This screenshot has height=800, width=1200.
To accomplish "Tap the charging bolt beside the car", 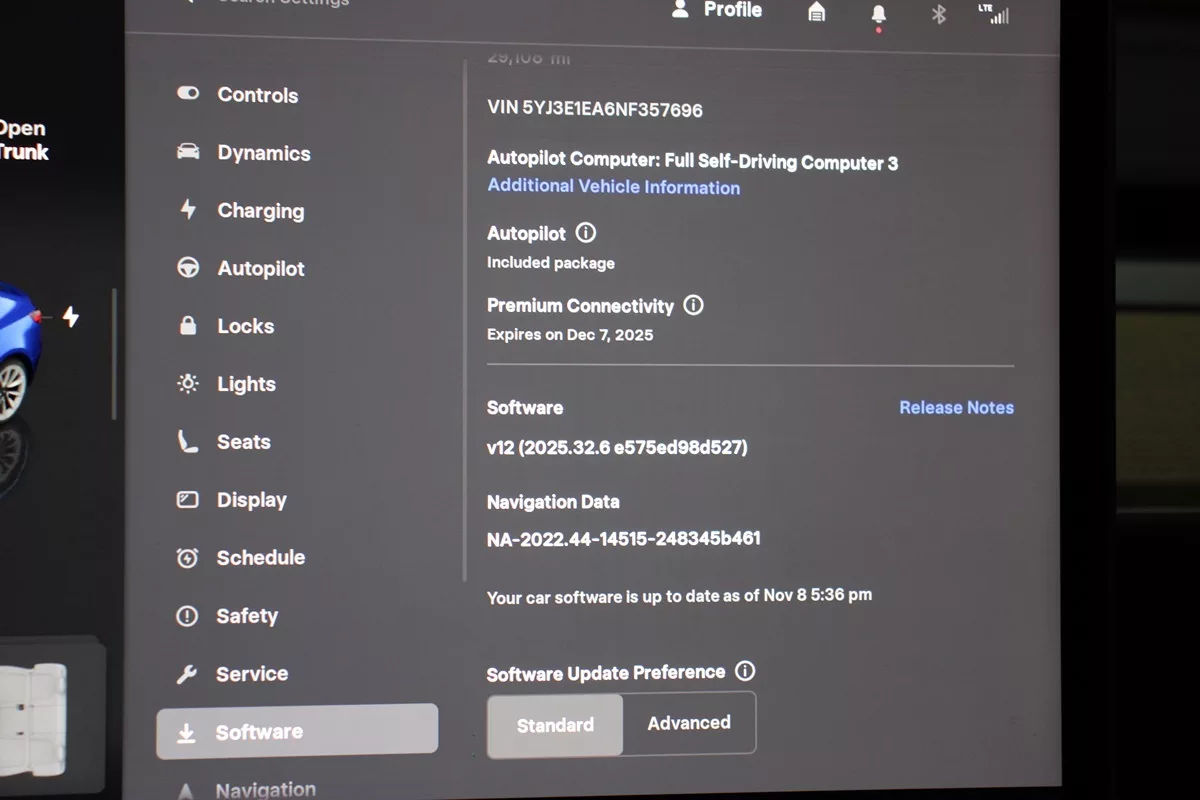I will (x=71, y=317).
